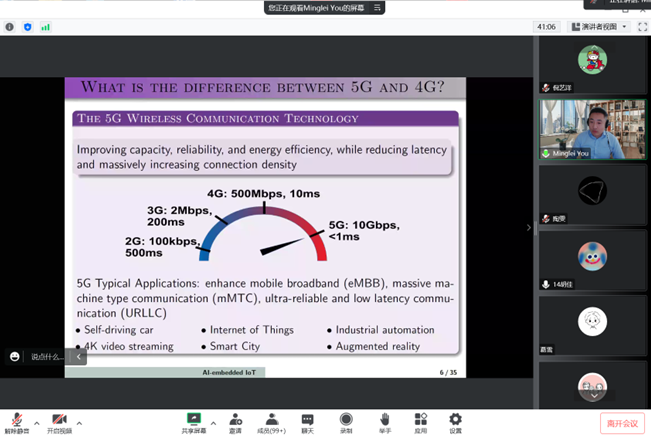Select Minglei You's video thumbnail
This screenshot has height=435, width=651.
pyautogui.click(x=592, y=129)
